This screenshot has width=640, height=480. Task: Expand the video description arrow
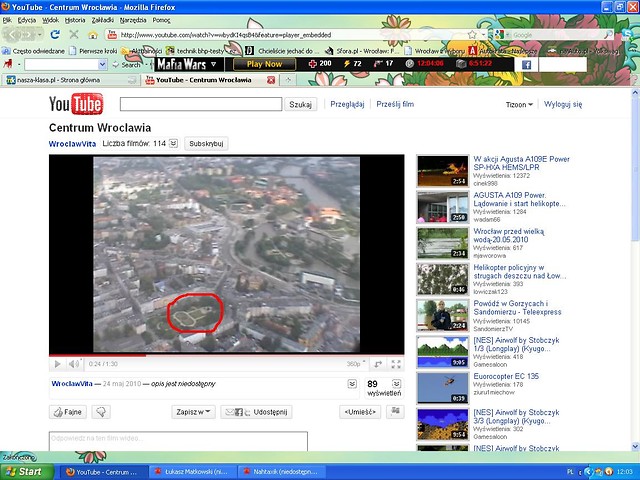click(x=352, y=384)
